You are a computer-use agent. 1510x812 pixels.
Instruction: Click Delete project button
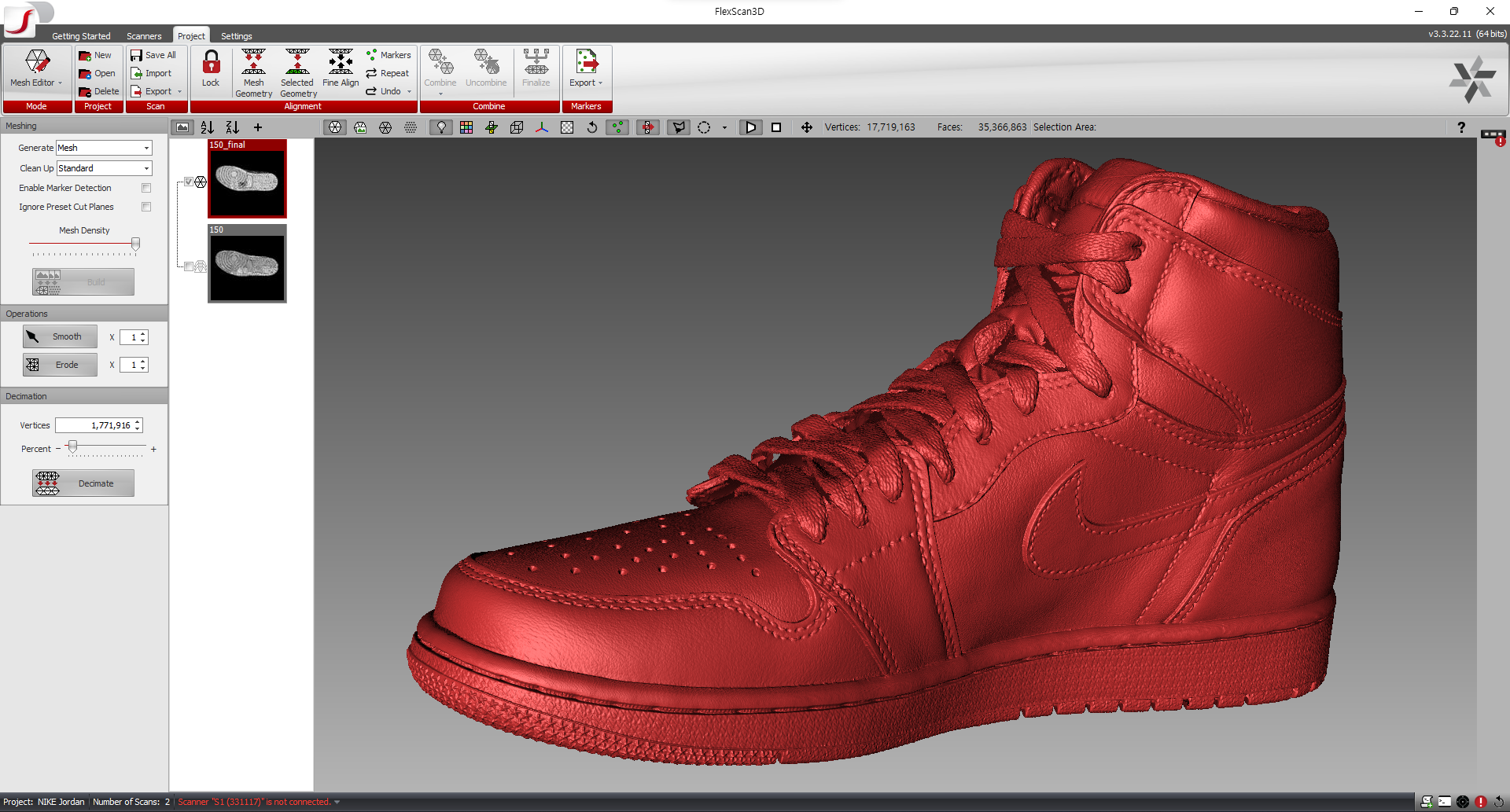[x=99, y=91]
